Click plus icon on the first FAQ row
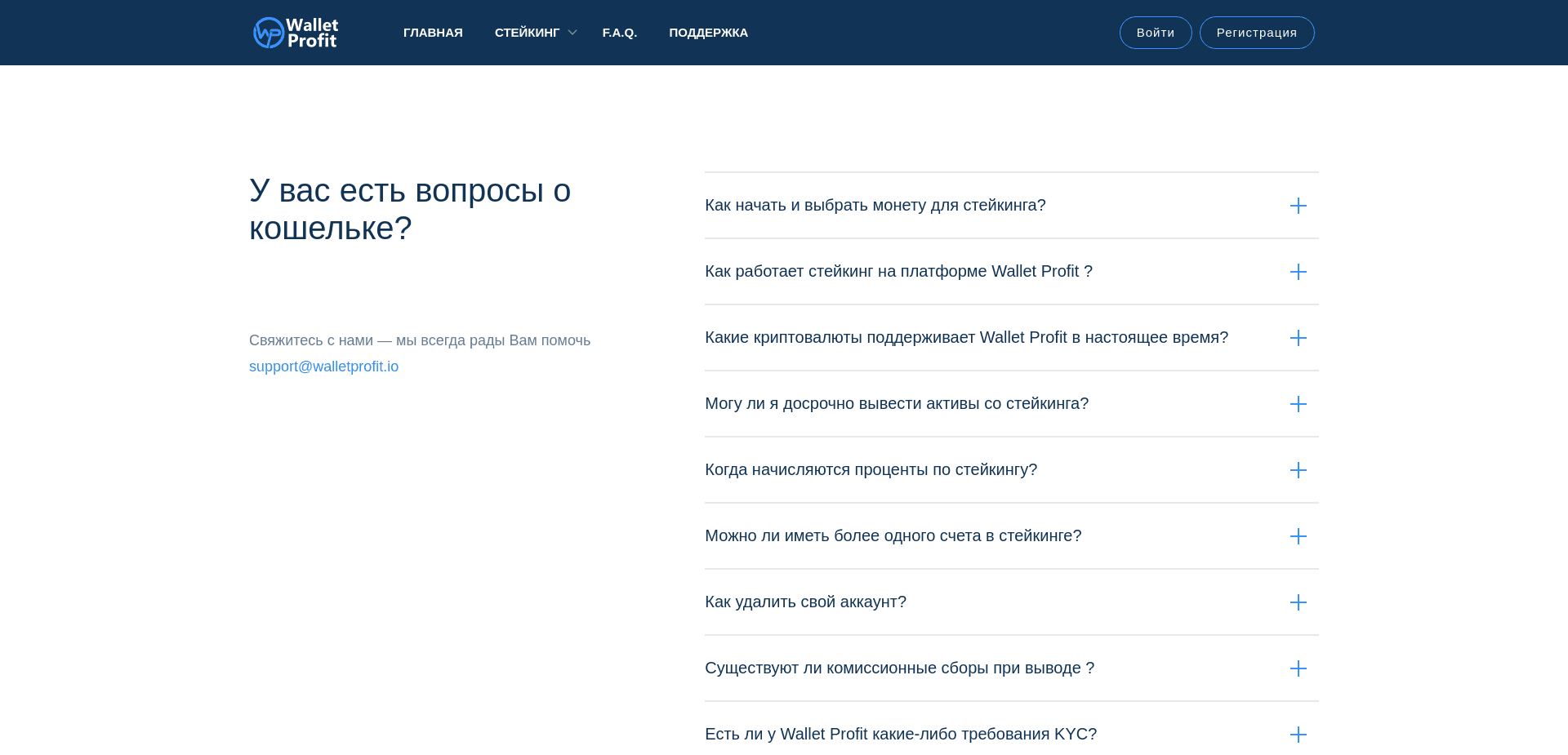The height and width of the screenshot is (755, 1568). point(1298,206)
